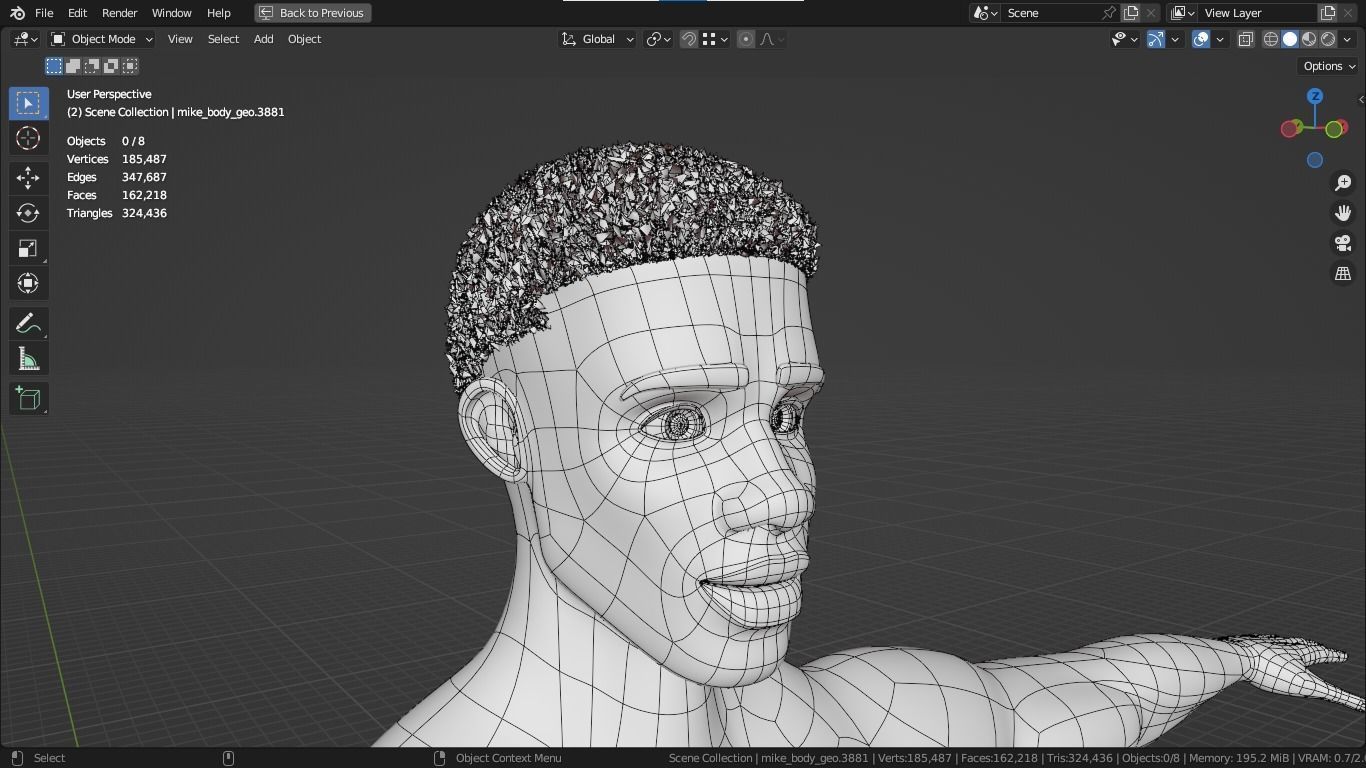1366x768 pixels.
Task: Set selection mode to Extend
Action: [73, 66]
